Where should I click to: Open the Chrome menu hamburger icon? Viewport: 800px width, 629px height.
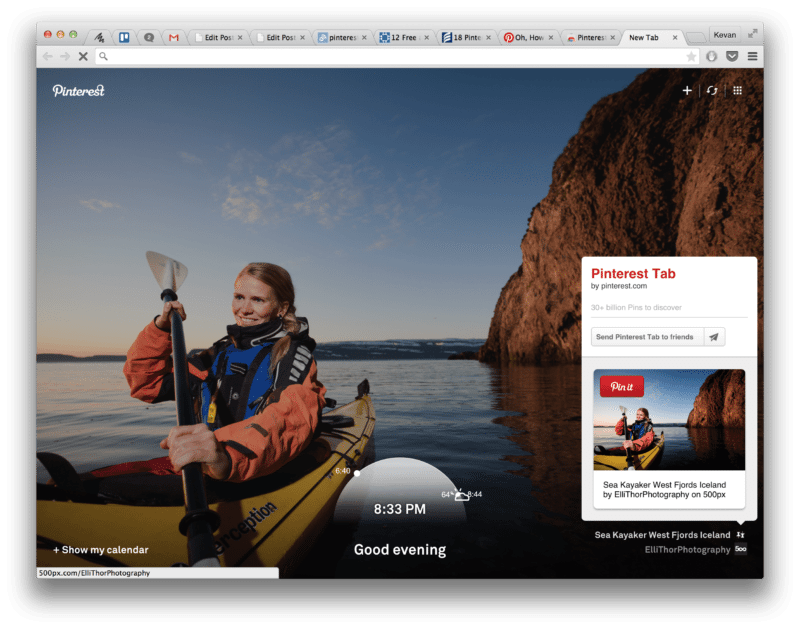(x=753, y=56)
